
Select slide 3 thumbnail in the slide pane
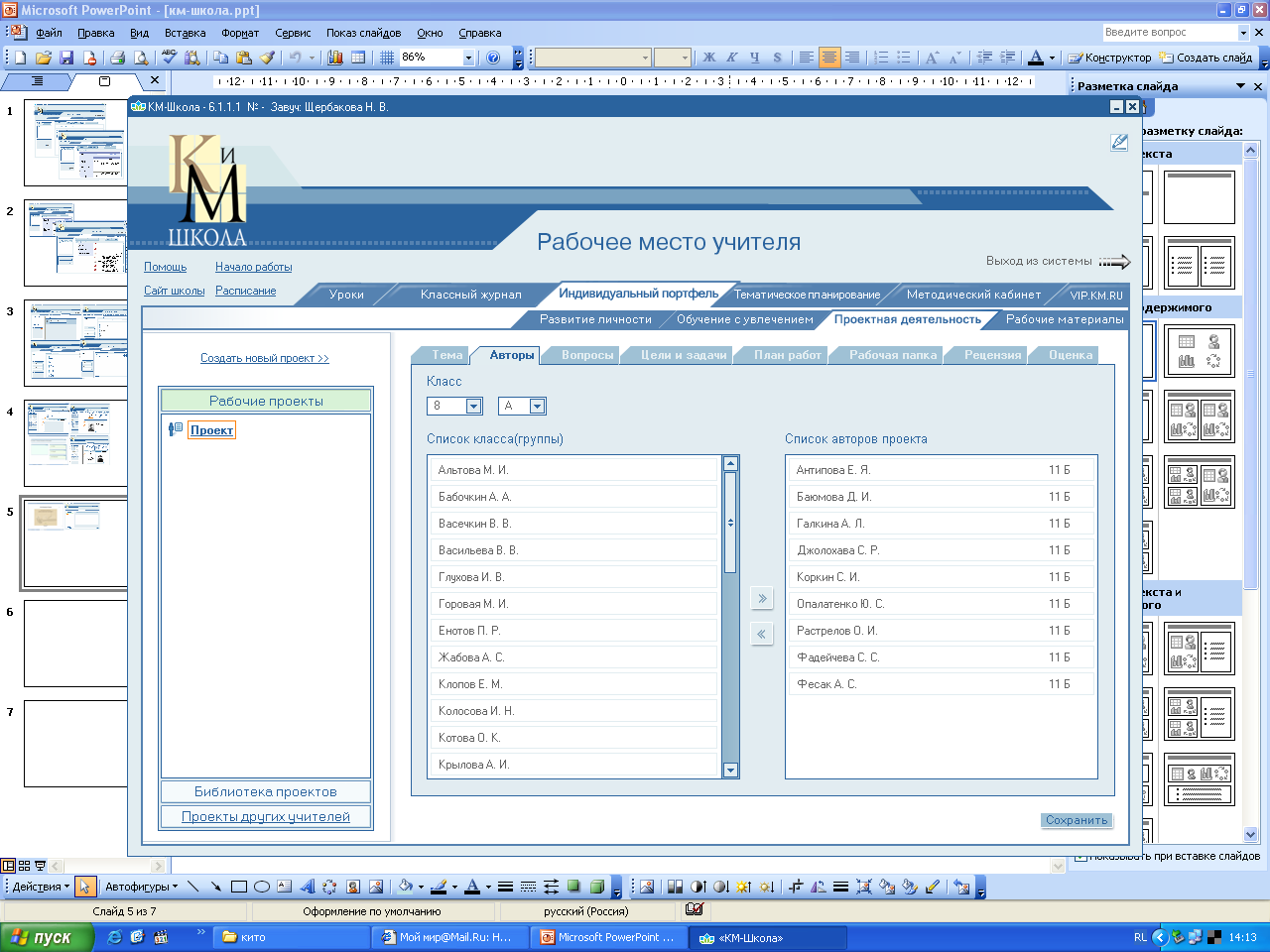(x=76, y=343)
